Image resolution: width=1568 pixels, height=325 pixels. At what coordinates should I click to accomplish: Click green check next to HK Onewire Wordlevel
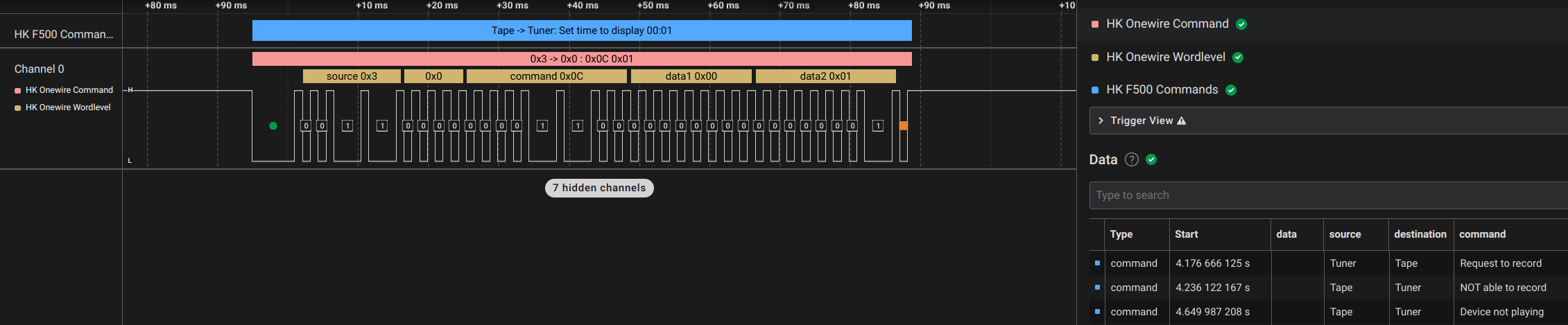coord(1238,58)
